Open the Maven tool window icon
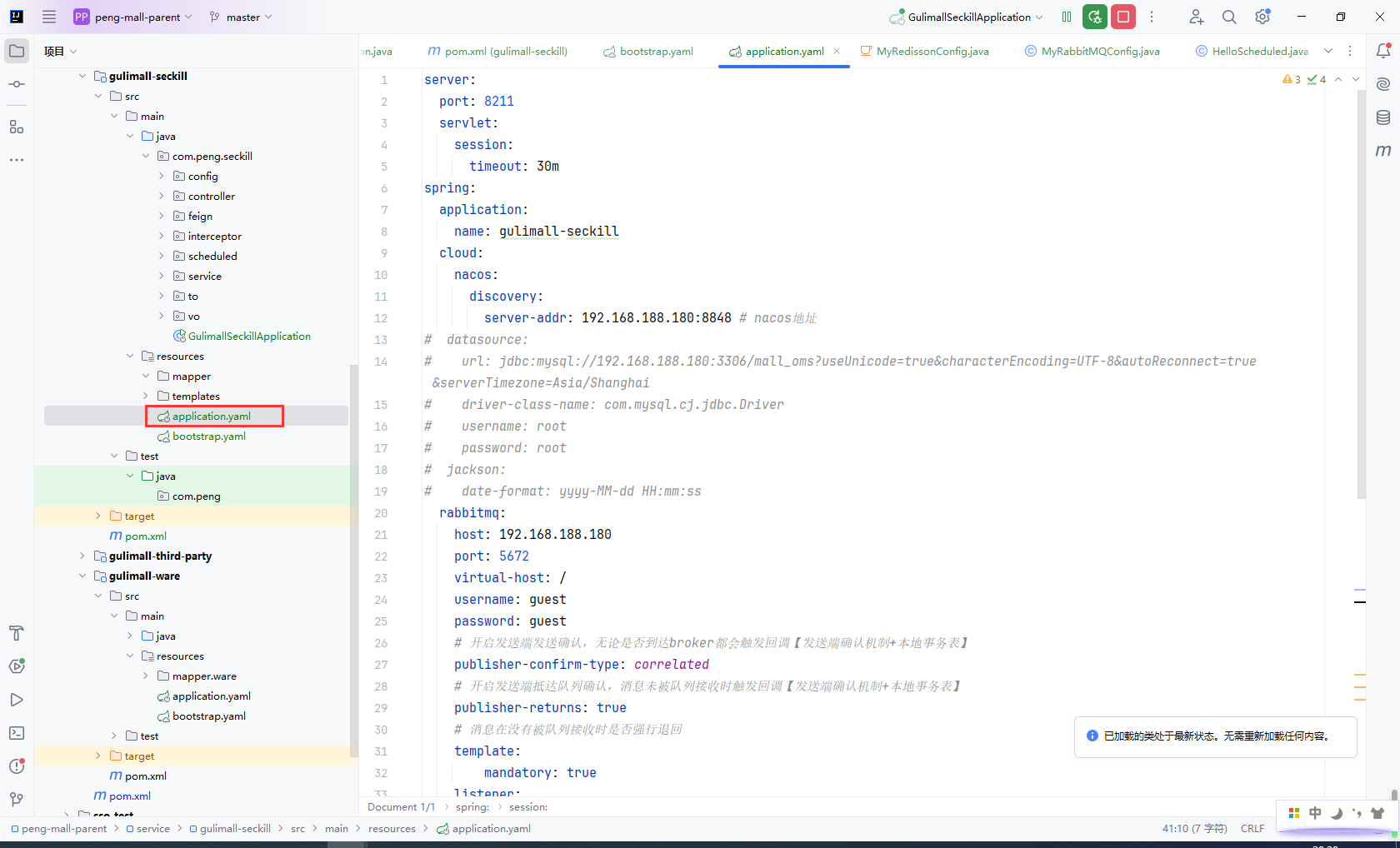The height and width of the screenshot is (848, 1400). (1383, 151)
